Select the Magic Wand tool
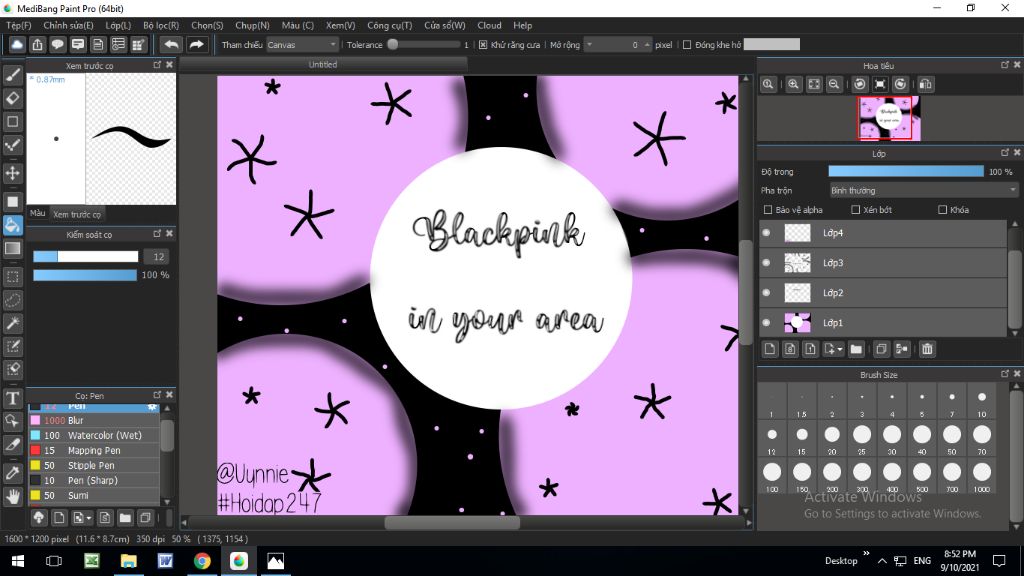 click(12, 323)
